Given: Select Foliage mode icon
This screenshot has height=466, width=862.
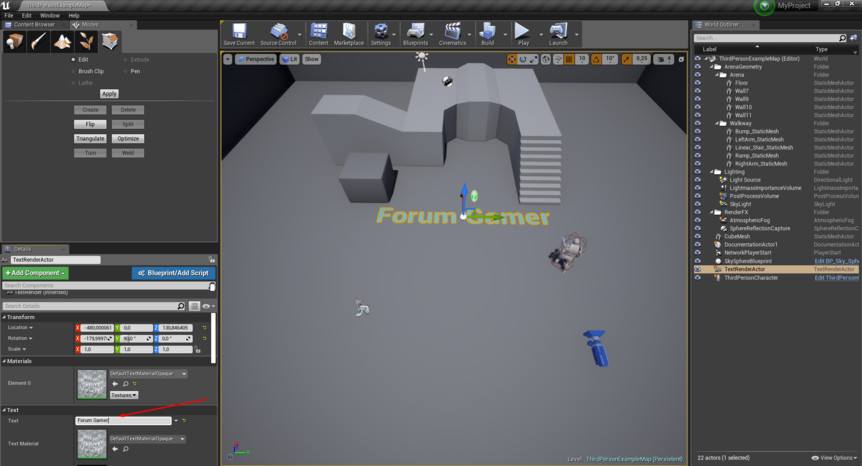Looking at the screenshot, I should (x=86, y=41).
